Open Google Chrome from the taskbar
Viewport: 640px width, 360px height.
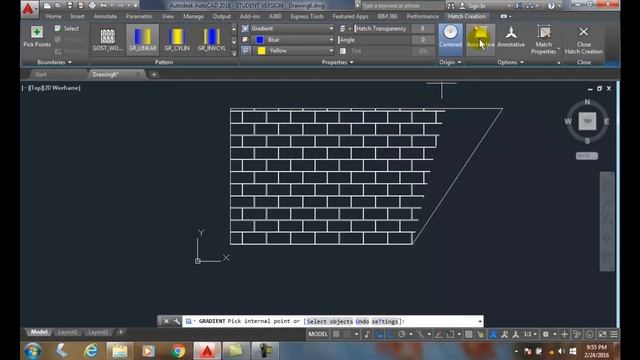pyautogui.click(x=178, y=351)
